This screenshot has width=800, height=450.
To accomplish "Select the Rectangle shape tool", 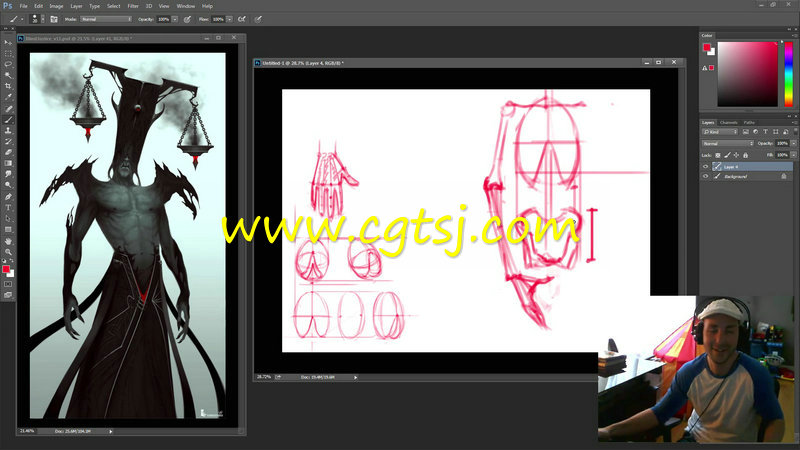I will coord(8,230).
